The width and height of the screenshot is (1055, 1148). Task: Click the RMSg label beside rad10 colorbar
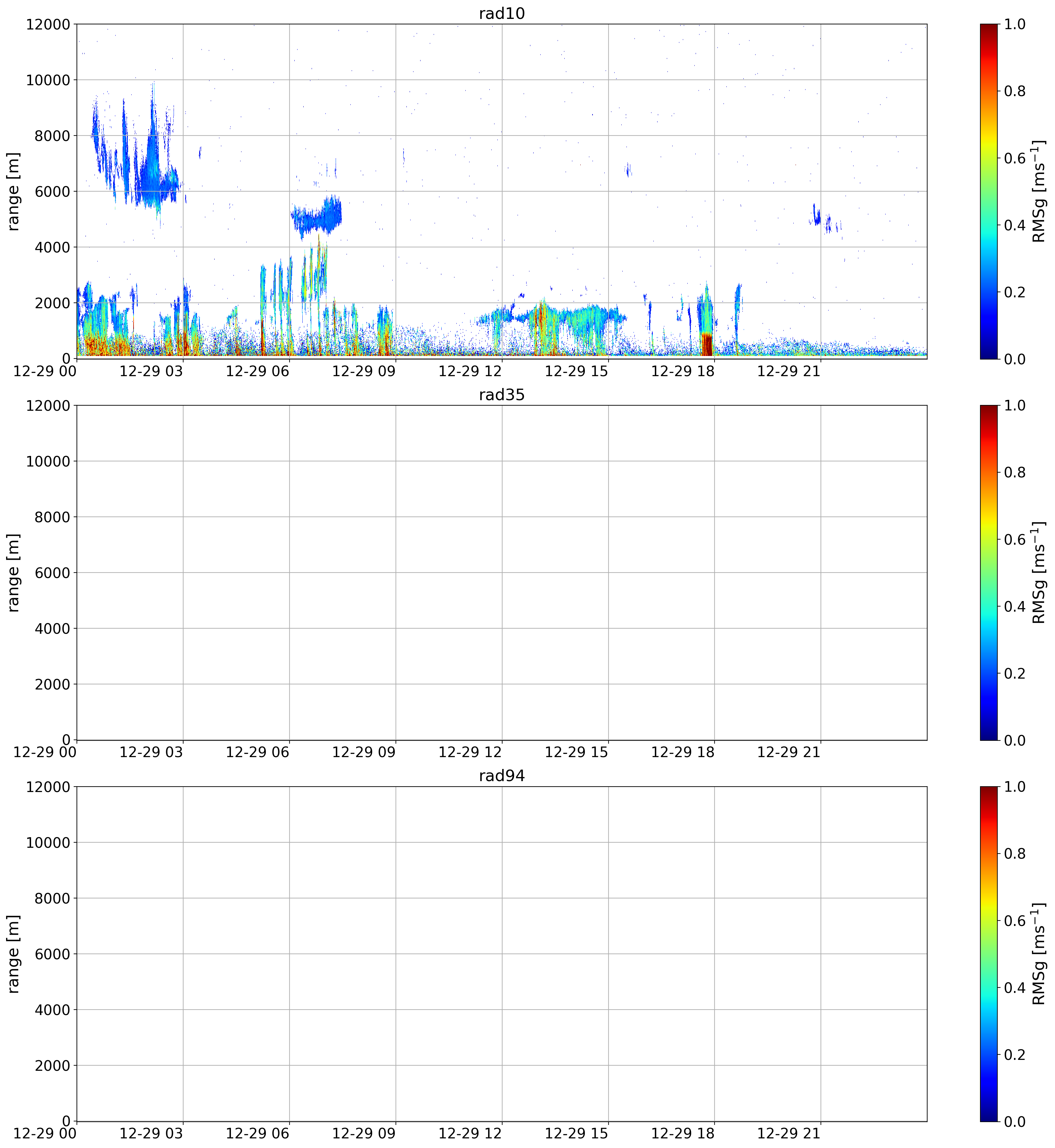[1039, 191]
